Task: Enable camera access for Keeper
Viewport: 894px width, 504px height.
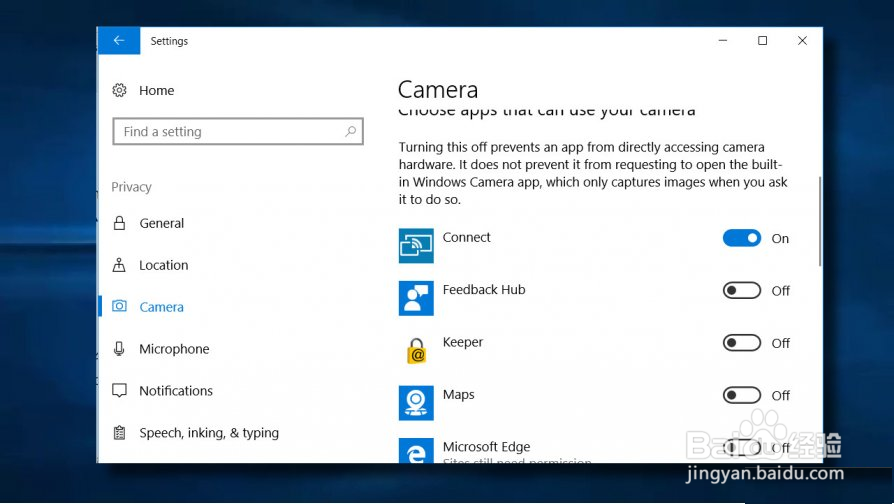Action: click(742, 343)
